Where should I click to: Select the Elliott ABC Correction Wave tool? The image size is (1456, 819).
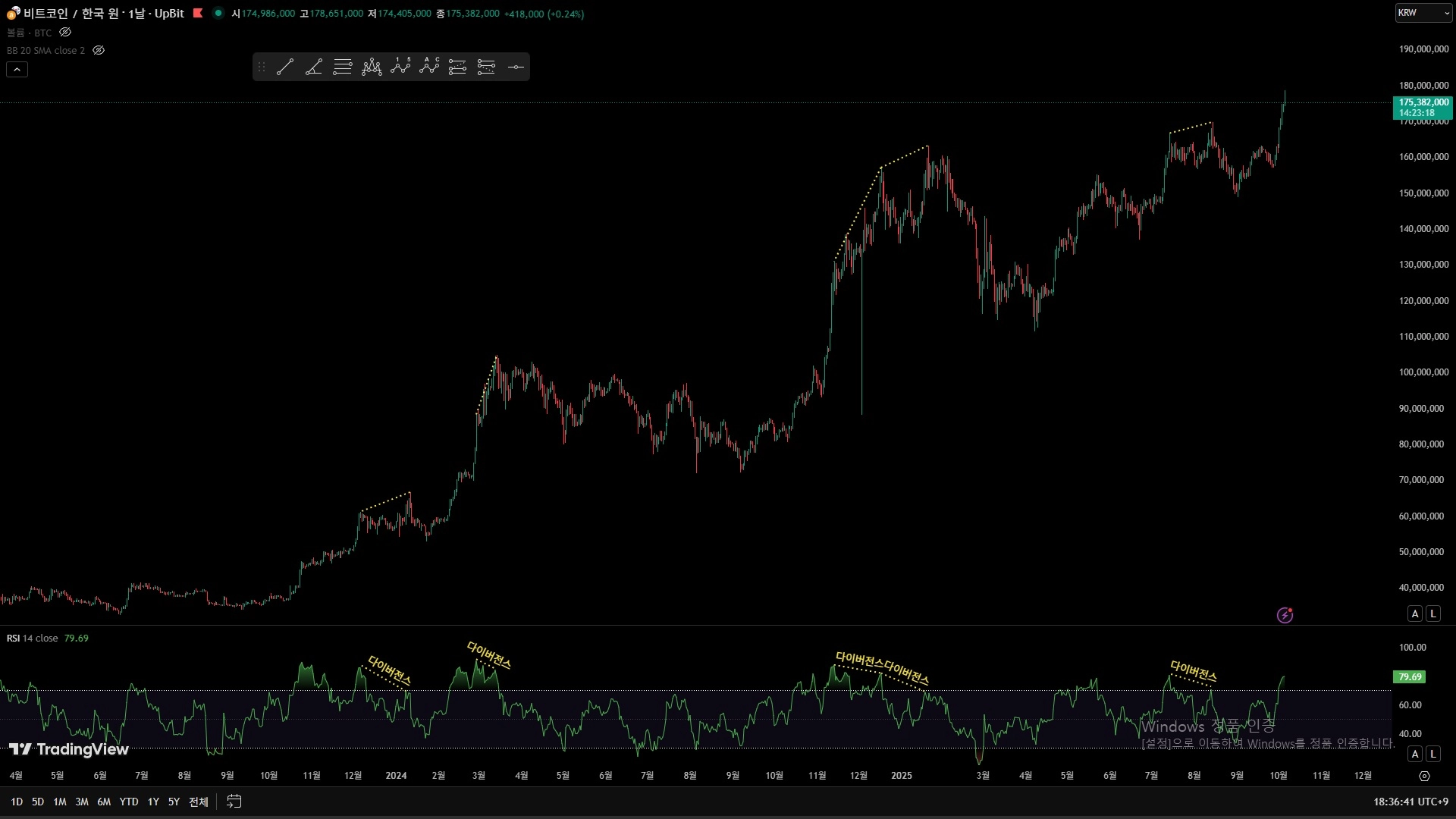(429, 67)
